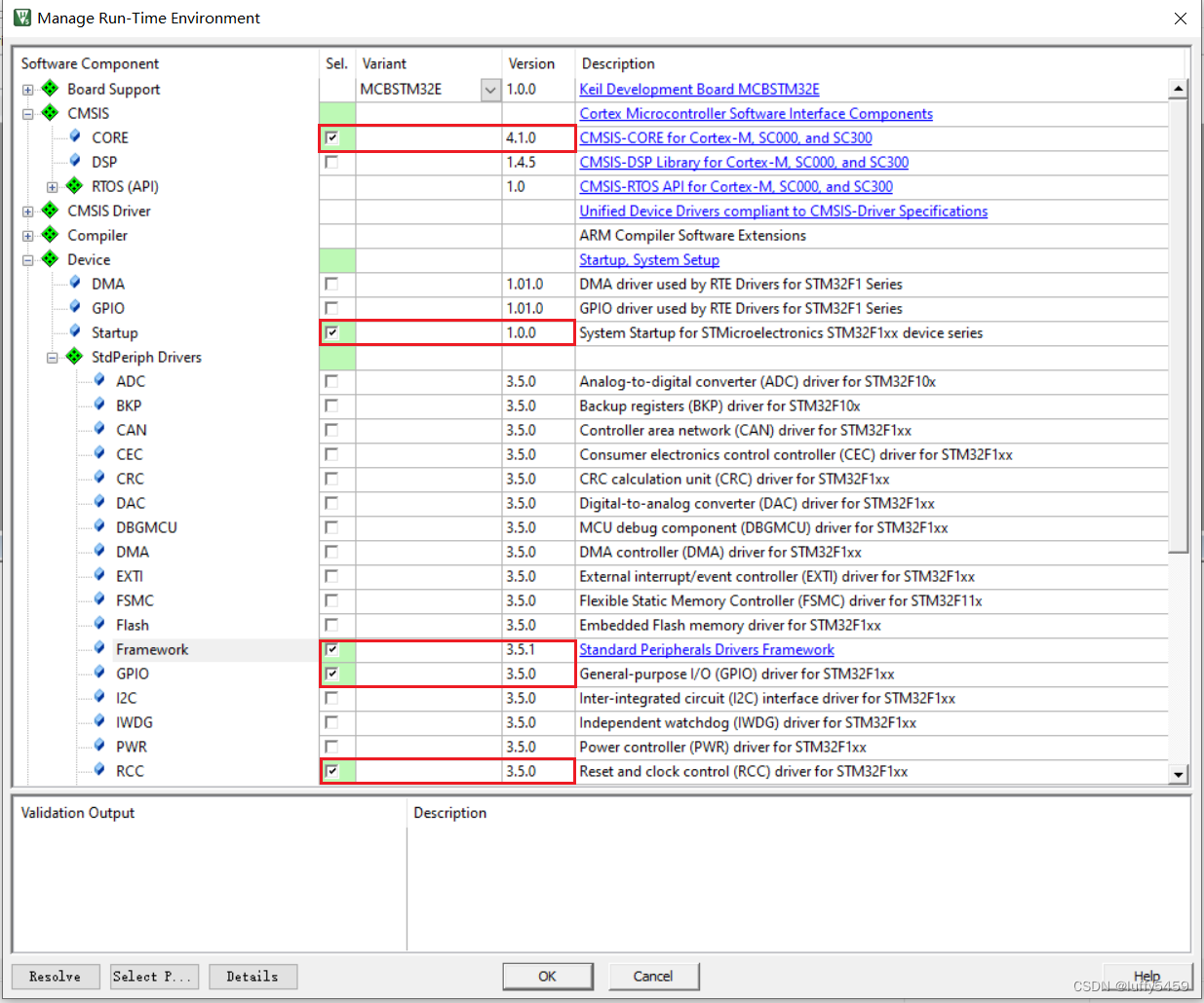Open CMSIS-CORE for Cortex-M link
Image resolution: width=1204 pixels, height=1003 pixels.
[725, 137]
